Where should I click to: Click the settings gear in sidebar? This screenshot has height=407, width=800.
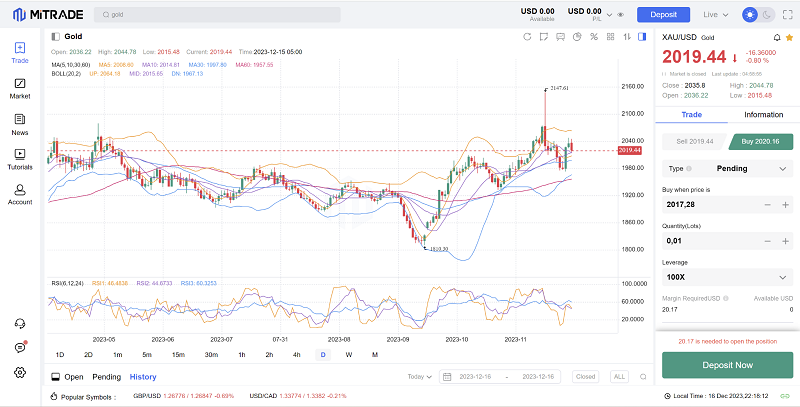coord(20,372)
